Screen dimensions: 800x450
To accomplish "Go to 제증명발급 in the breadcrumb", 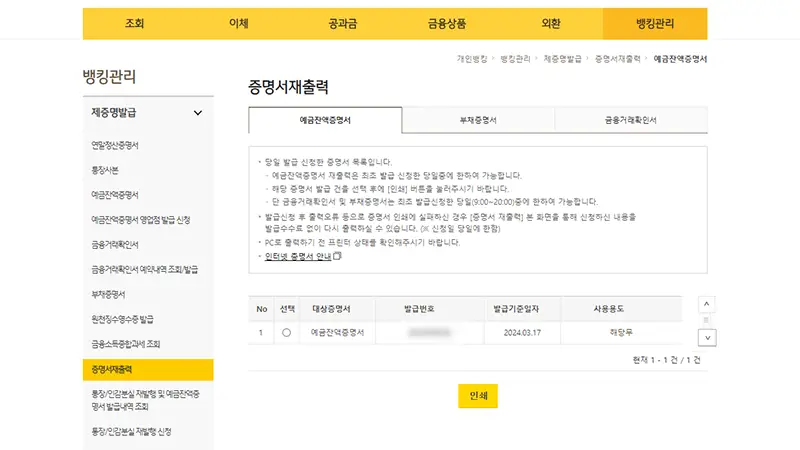I will [563, 59].
